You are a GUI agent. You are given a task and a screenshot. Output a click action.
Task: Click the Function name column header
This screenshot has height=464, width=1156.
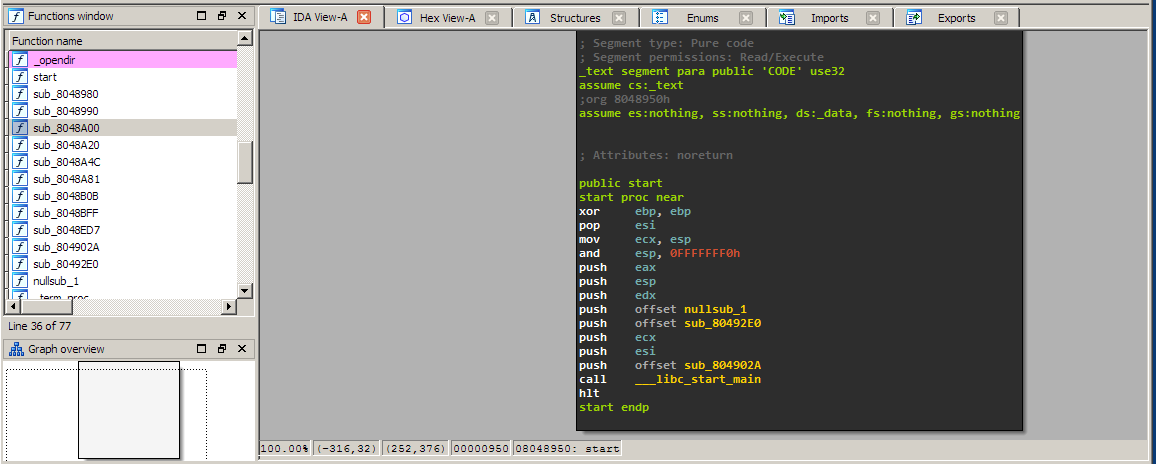click(x=122, y=41)
